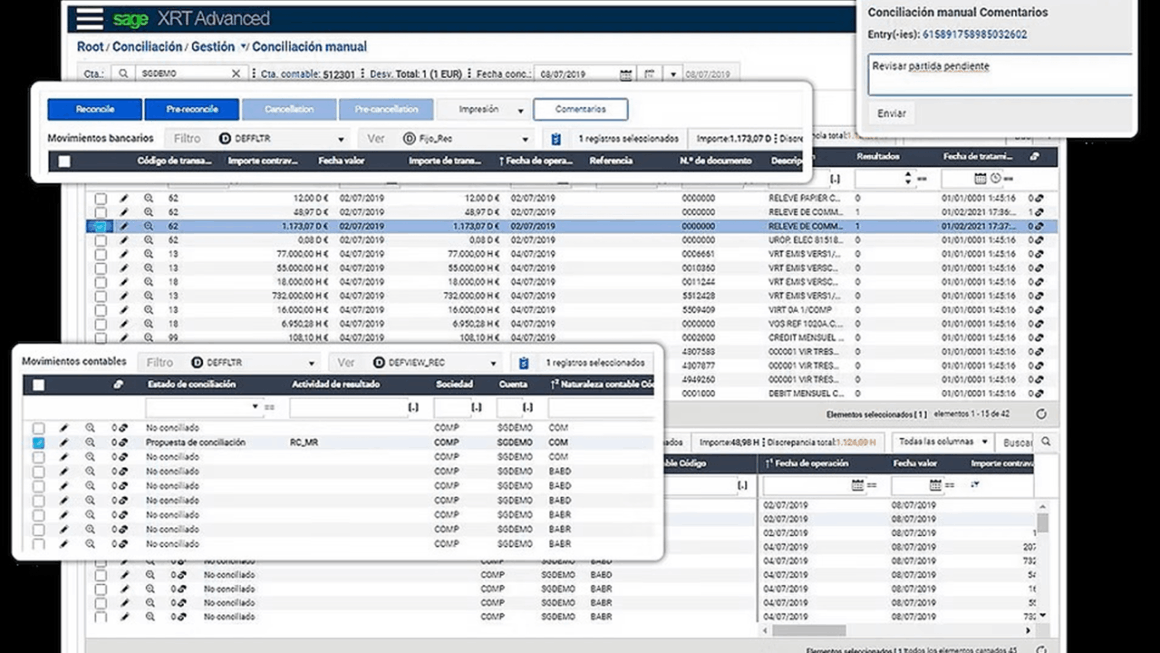1160x653 pixels.
Task: Click link icon on Propuesta de conciliación row
Action: [123, 442]
